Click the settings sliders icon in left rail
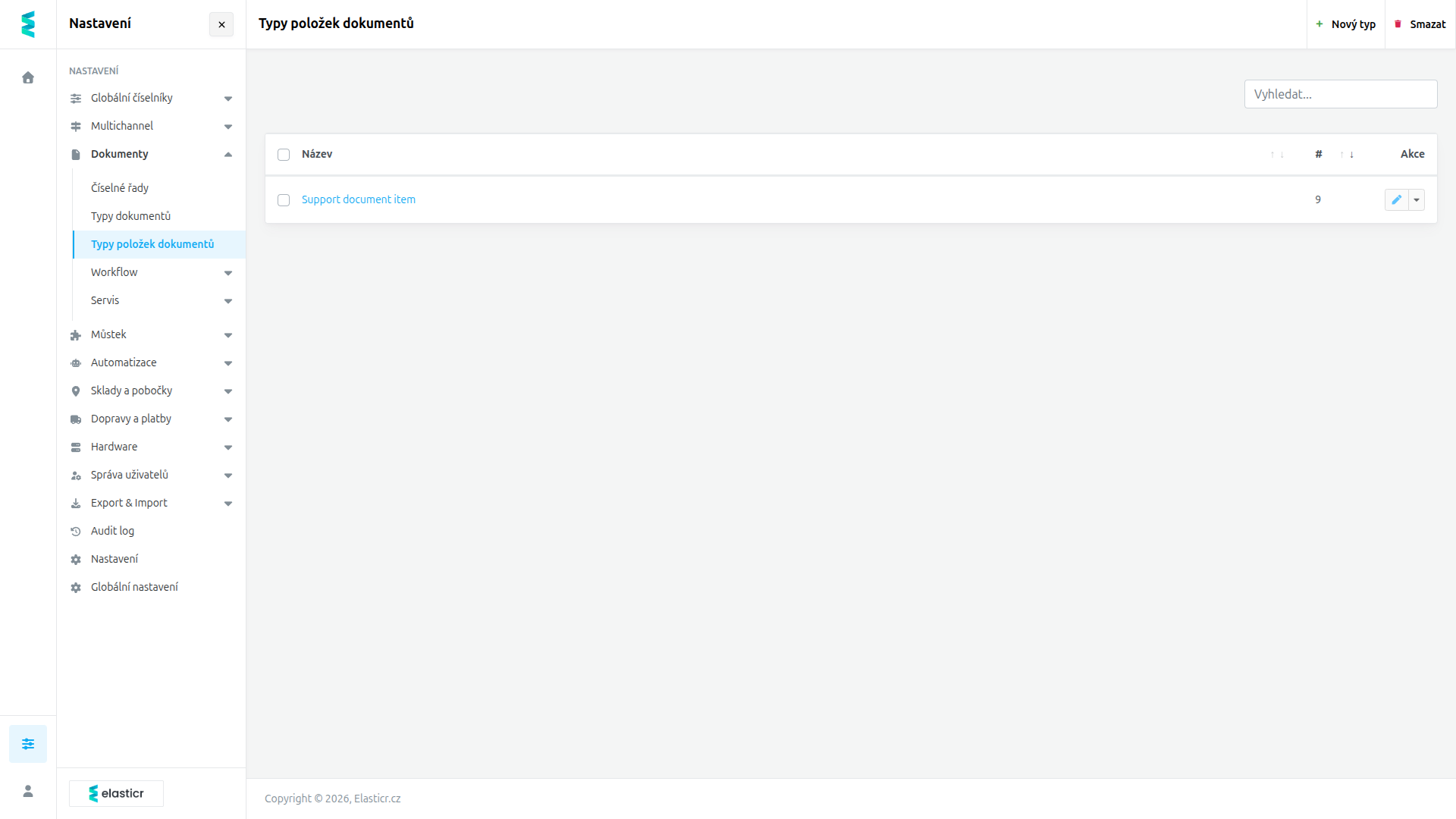Image resolution: width=1456 pixels, height=819 pixels. click(x=28, y=744)
